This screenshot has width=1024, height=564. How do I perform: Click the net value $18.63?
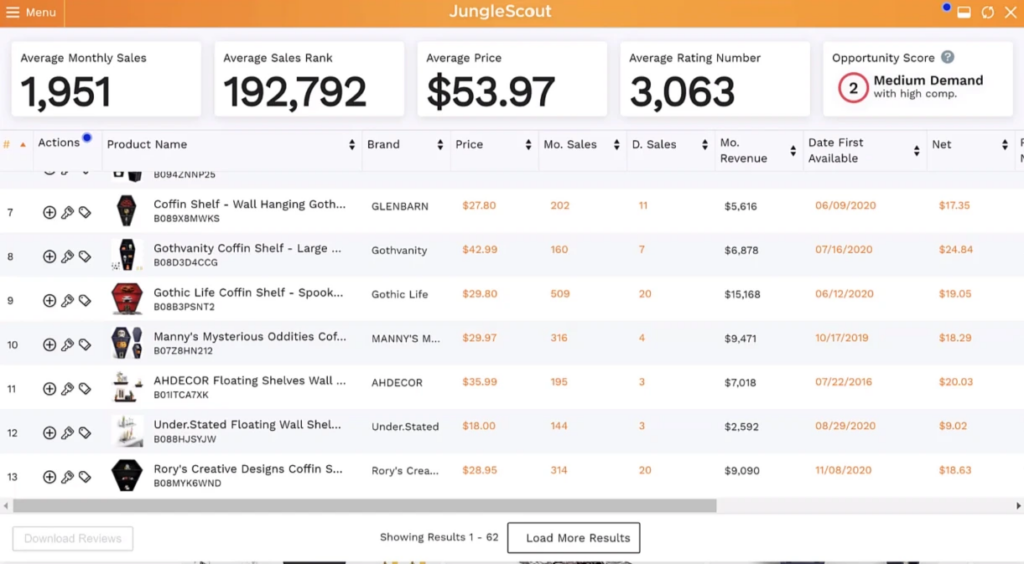(955, 470)
